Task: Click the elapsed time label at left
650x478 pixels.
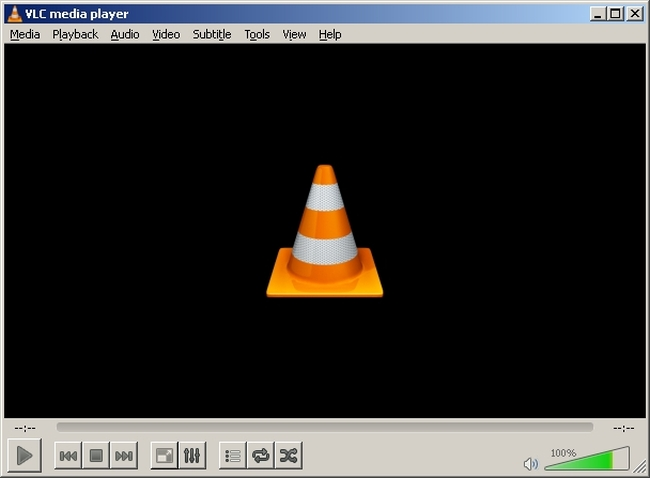Action: click(25, 428)
